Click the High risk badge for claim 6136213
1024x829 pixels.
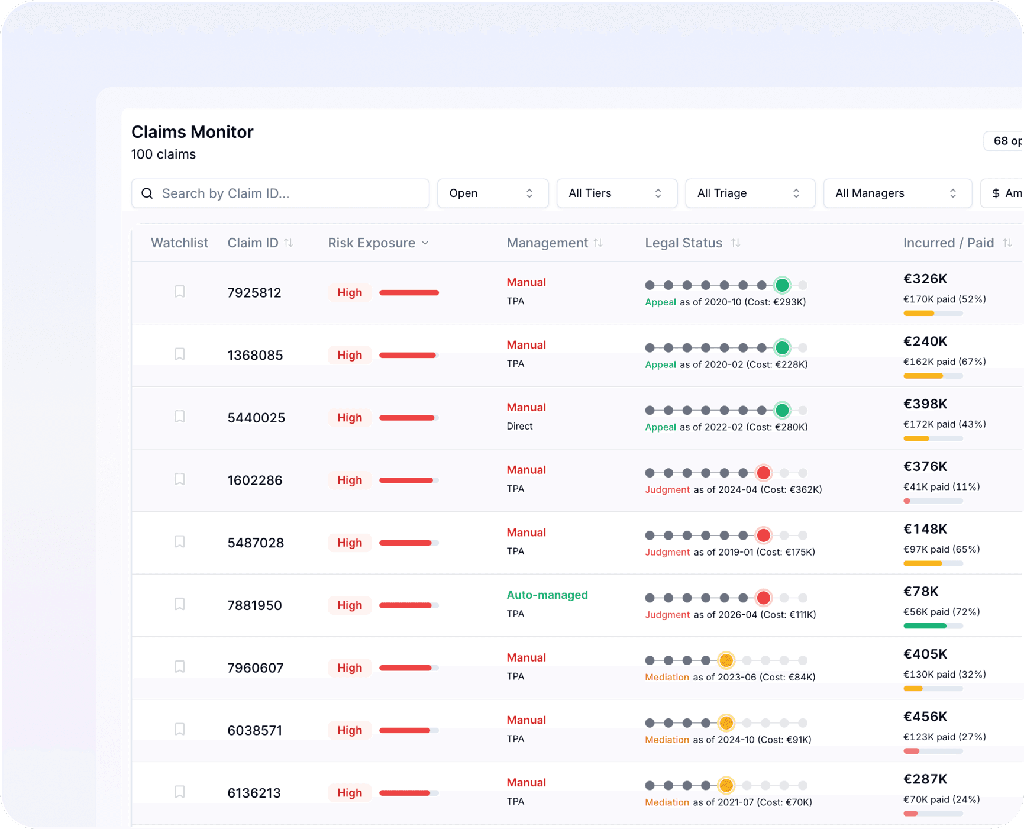(349, 792)
